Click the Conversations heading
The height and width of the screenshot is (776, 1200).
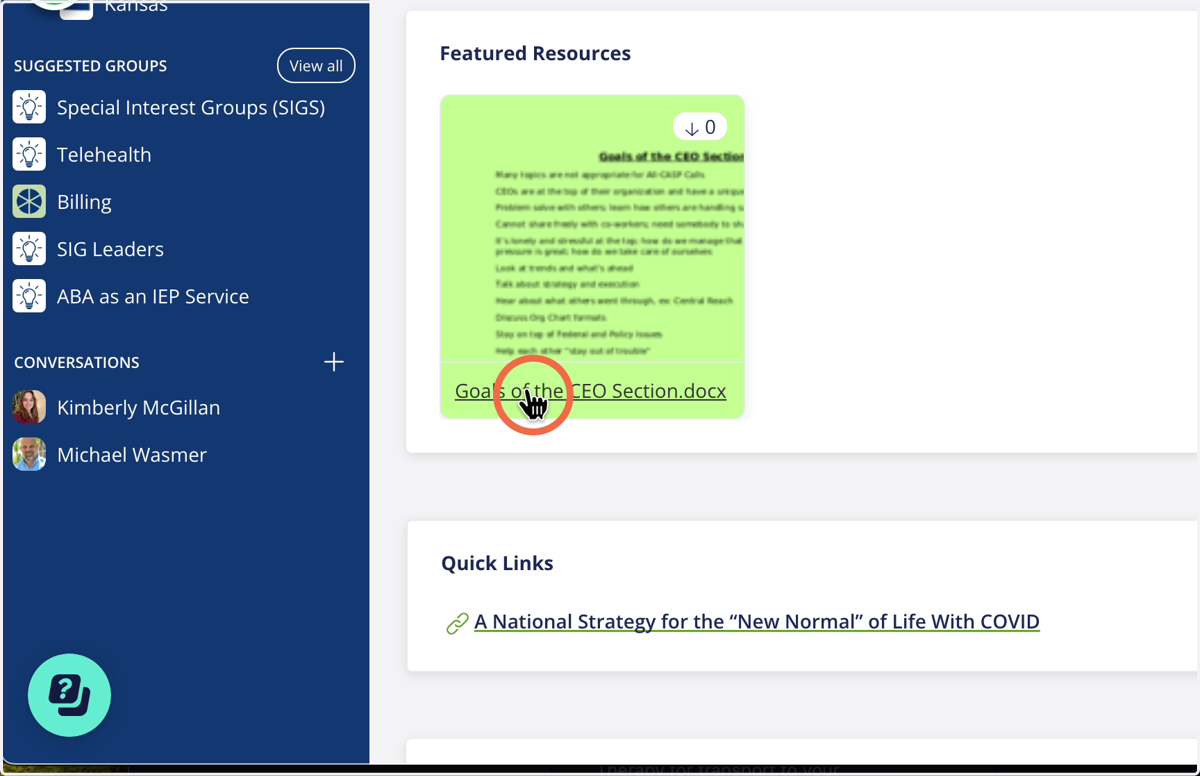[77, 362]
